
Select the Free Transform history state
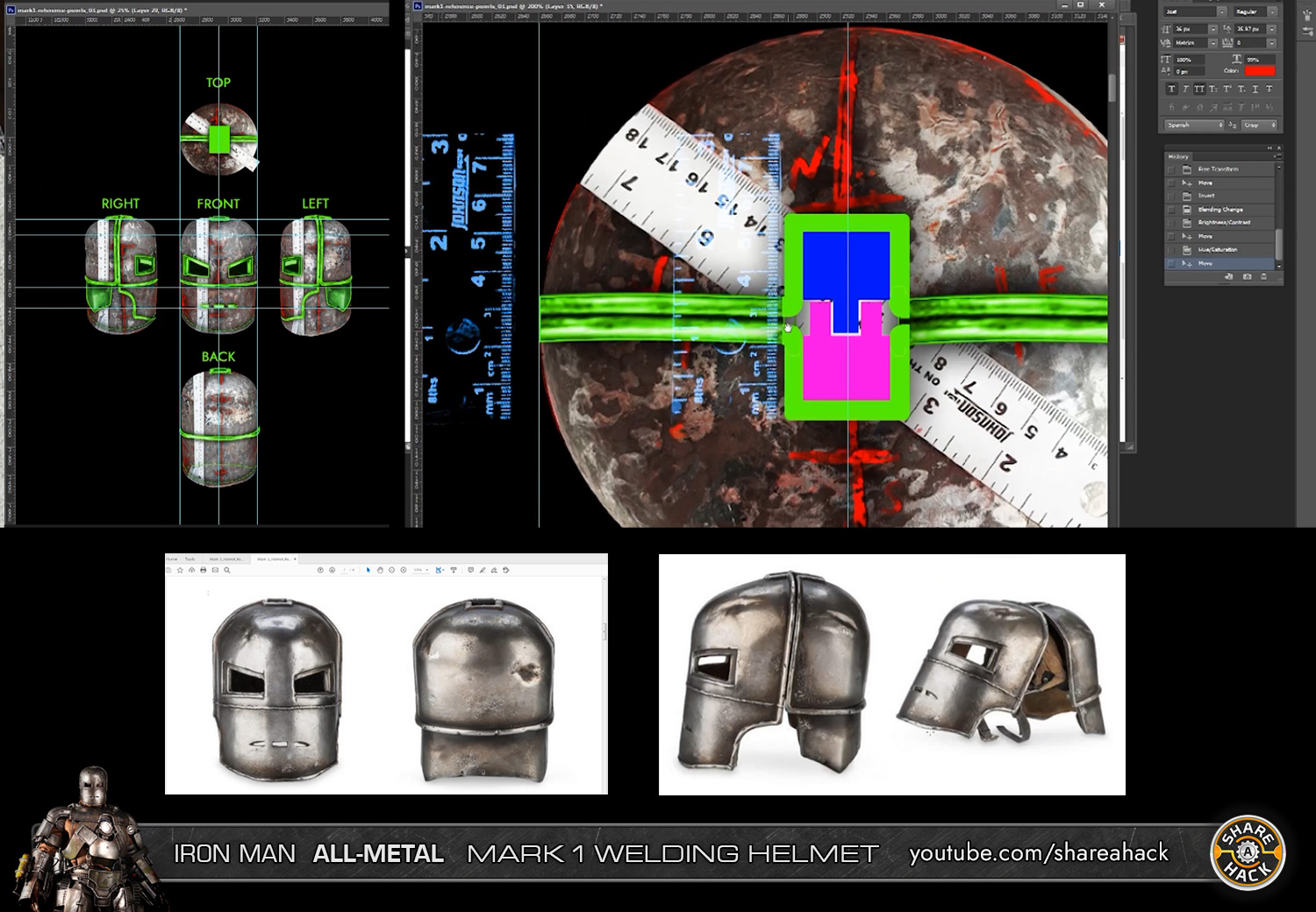pyautogui.click(x=1219, y=169)
